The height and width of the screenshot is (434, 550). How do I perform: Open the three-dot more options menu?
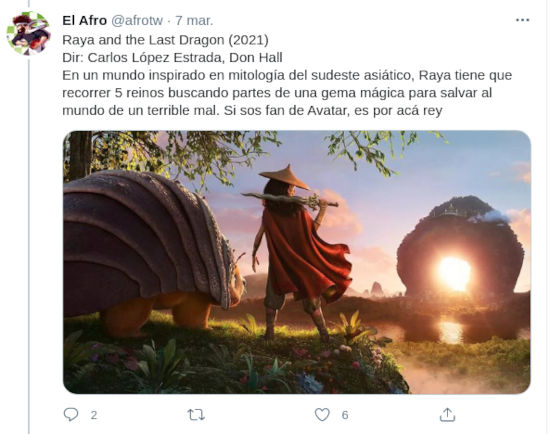[522, 20]
